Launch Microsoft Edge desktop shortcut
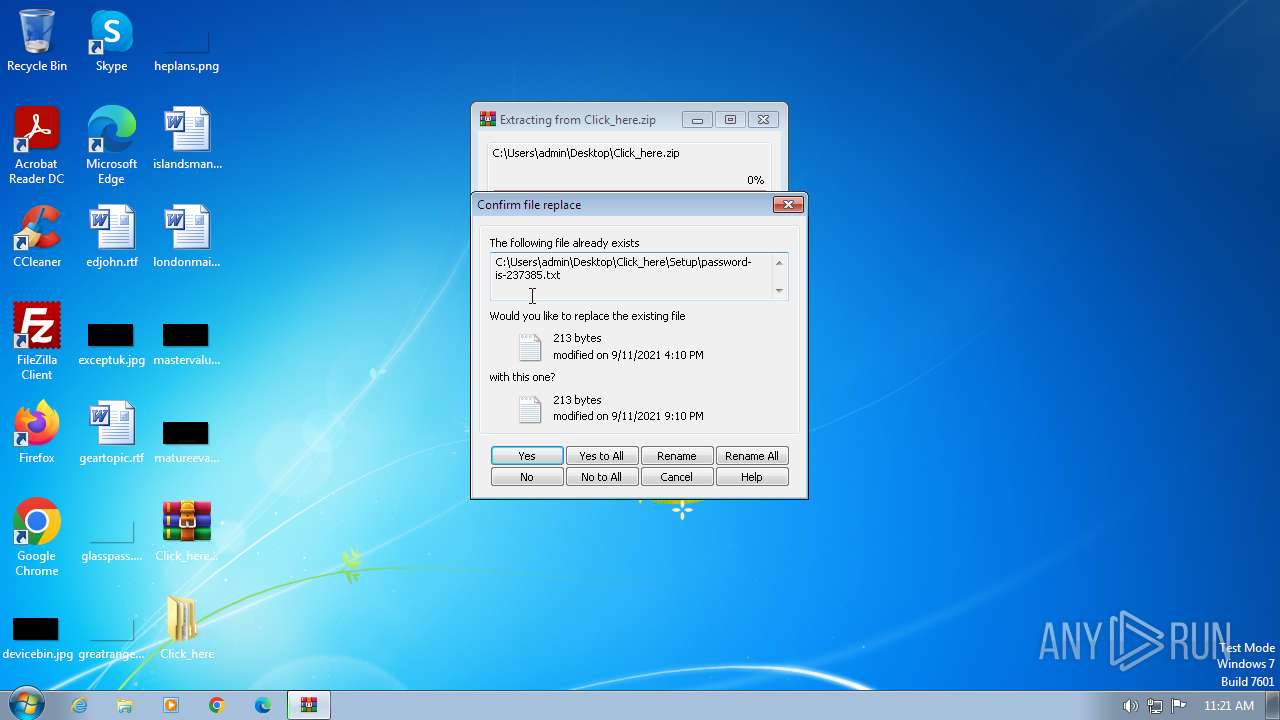Viewport: 1280px width, 720px height. click(111, 145)
